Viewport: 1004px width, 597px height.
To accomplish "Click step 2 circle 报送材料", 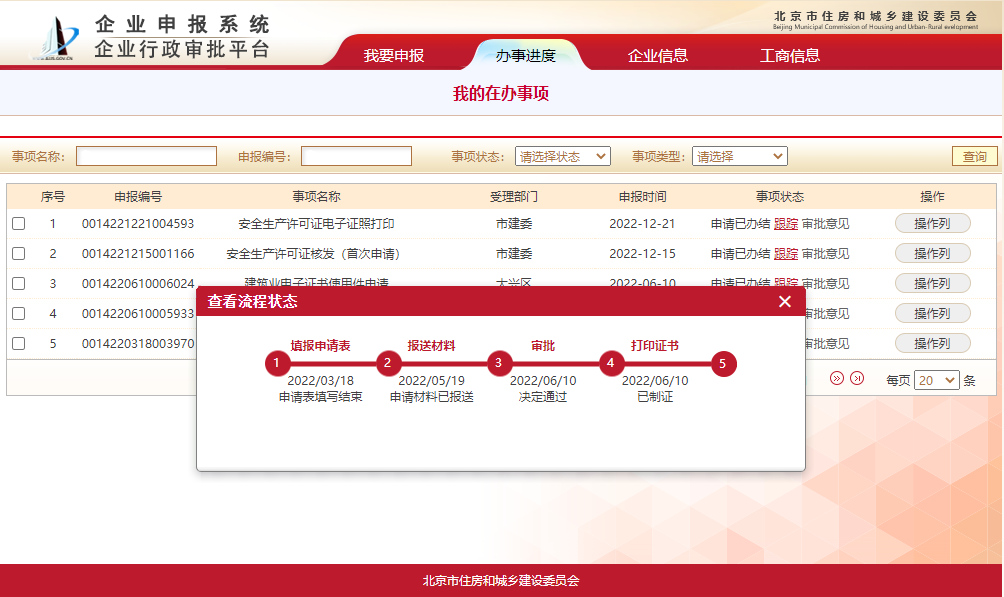I will (x=388, y=363).
